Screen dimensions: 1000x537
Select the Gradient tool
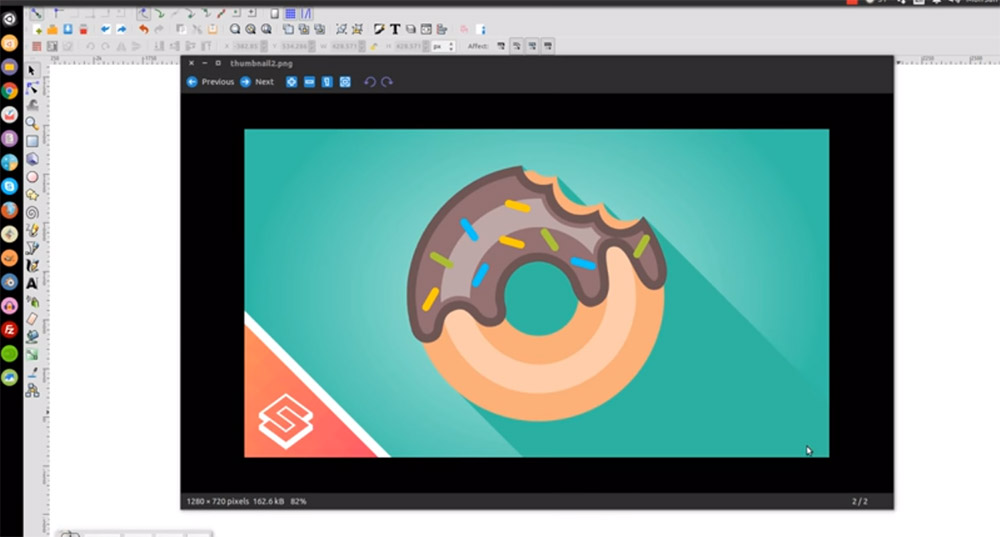pos(32,354)
